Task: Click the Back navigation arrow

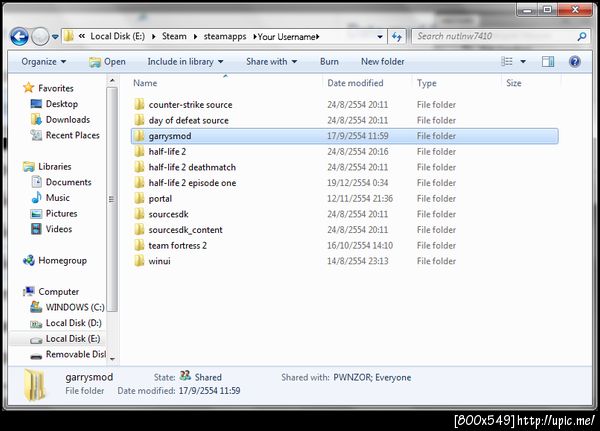Action: 19,37
